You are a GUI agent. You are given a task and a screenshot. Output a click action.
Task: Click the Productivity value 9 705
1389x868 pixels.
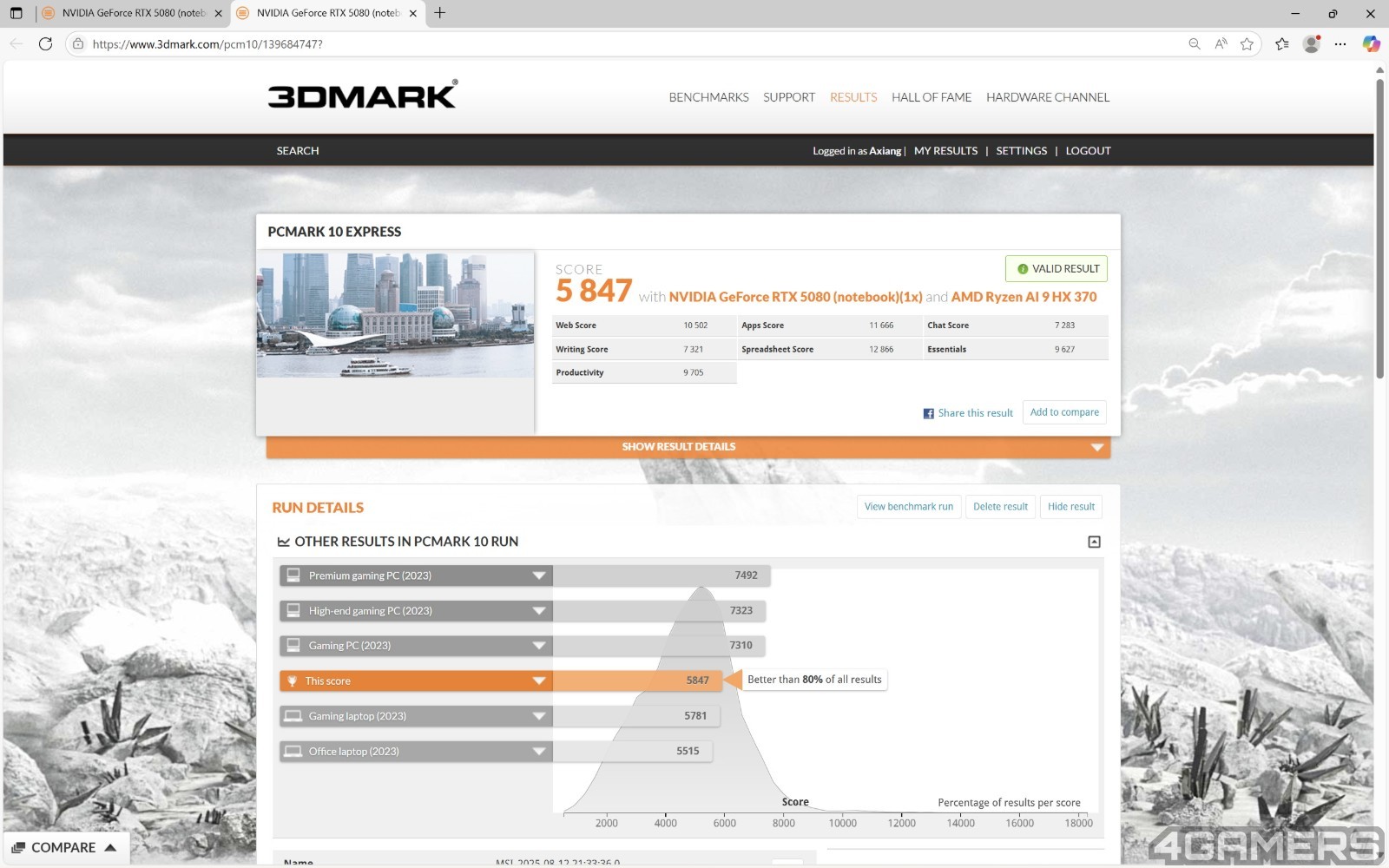[694, 372]
